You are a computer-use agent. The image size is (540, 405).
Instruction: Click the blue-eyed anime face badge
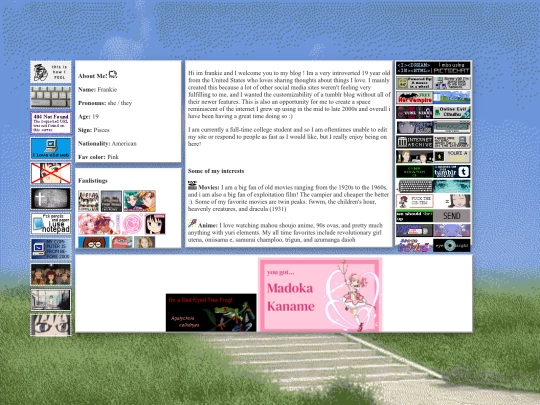414,127
